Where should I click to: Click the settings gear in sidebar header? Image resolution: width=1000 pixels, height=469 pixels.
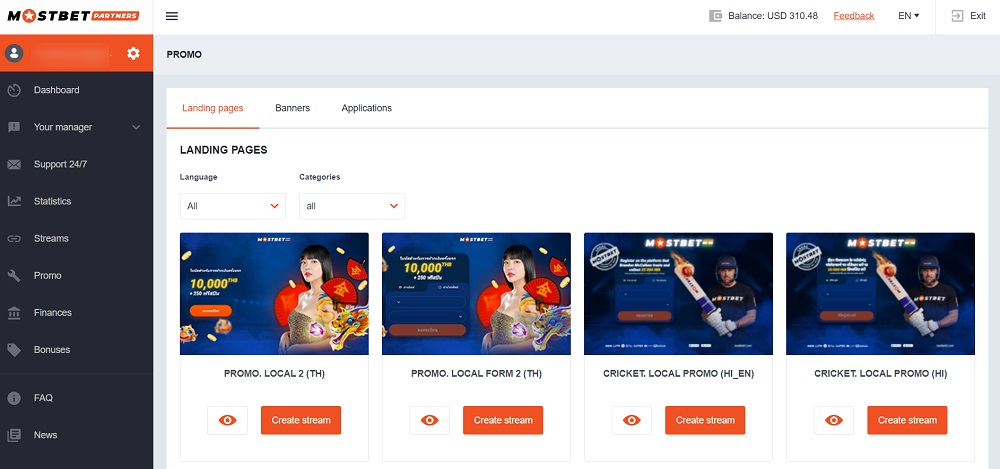click(133, 53)
